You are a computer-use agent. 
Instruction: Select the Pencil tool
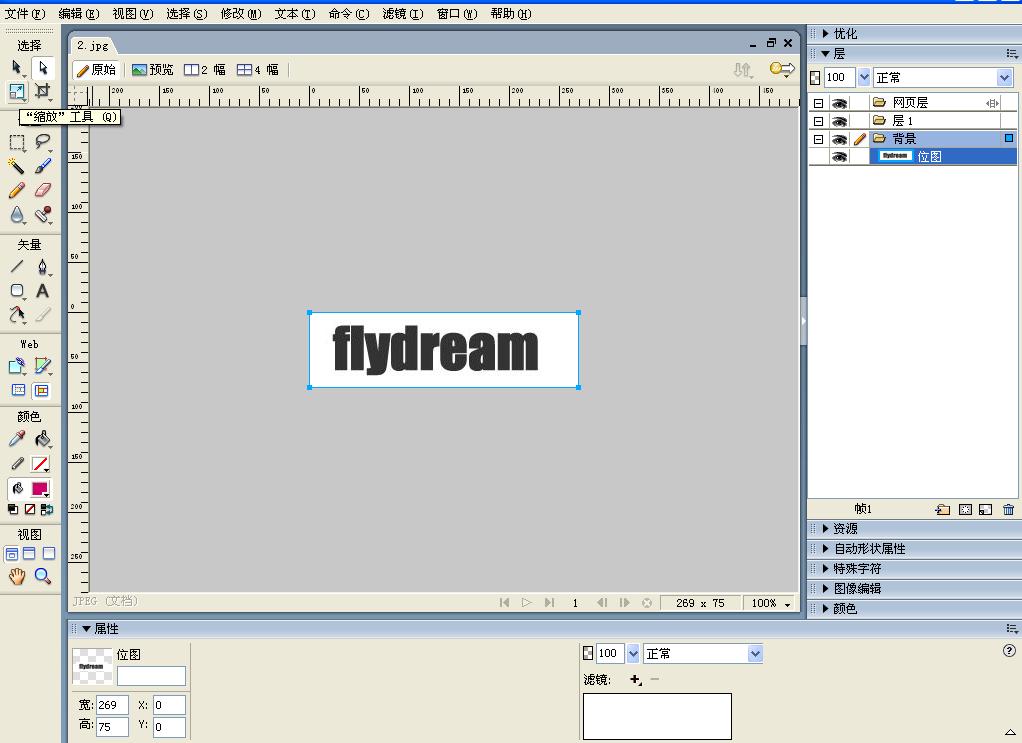(x=17, y=190)
